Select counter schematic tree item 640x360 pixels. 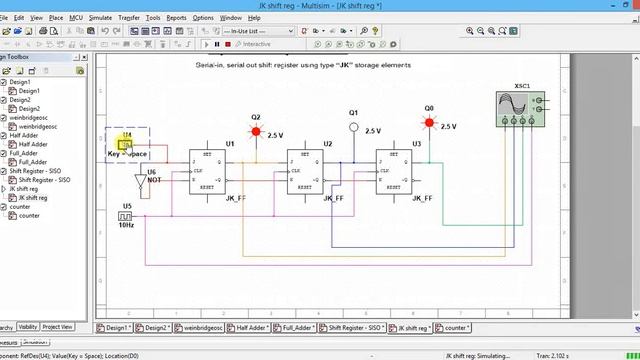[29, 216]
